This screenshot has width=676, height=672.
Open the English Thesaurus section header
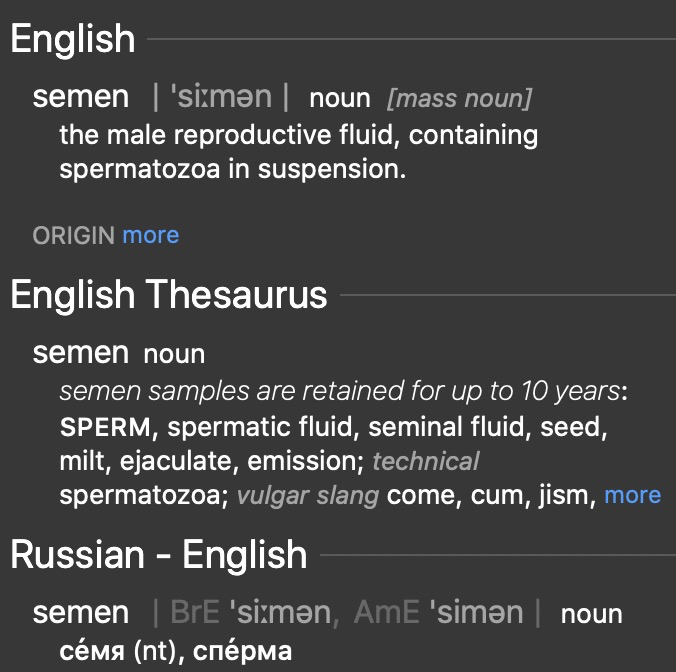(168, 295)
